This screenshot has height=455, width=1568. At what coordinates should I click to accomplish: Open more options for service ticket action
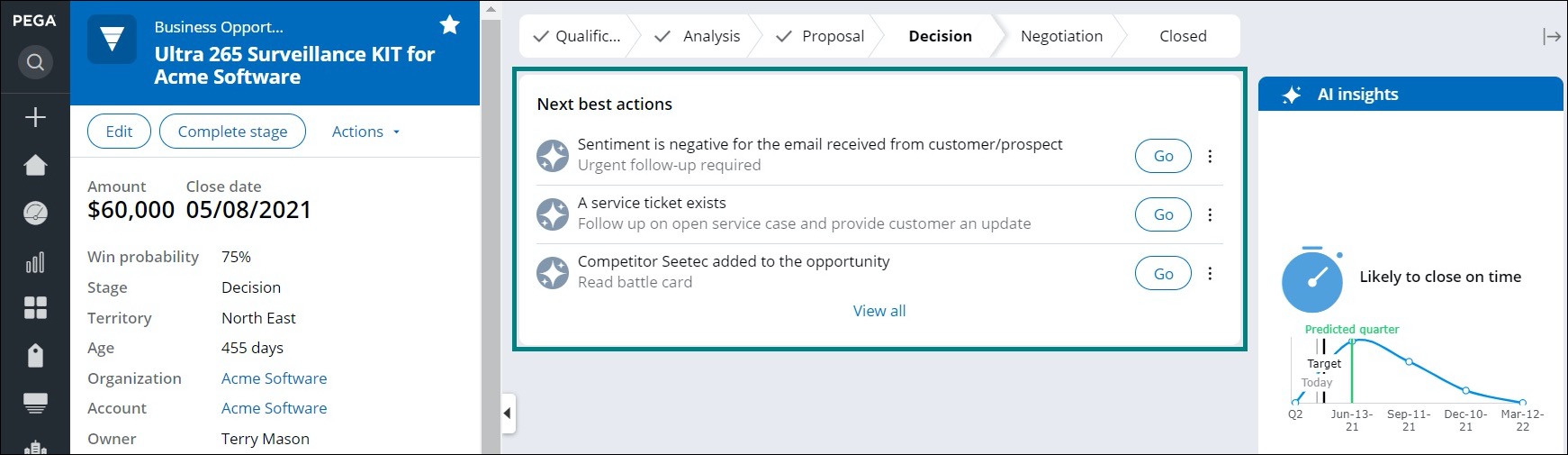coord(1210,214)
